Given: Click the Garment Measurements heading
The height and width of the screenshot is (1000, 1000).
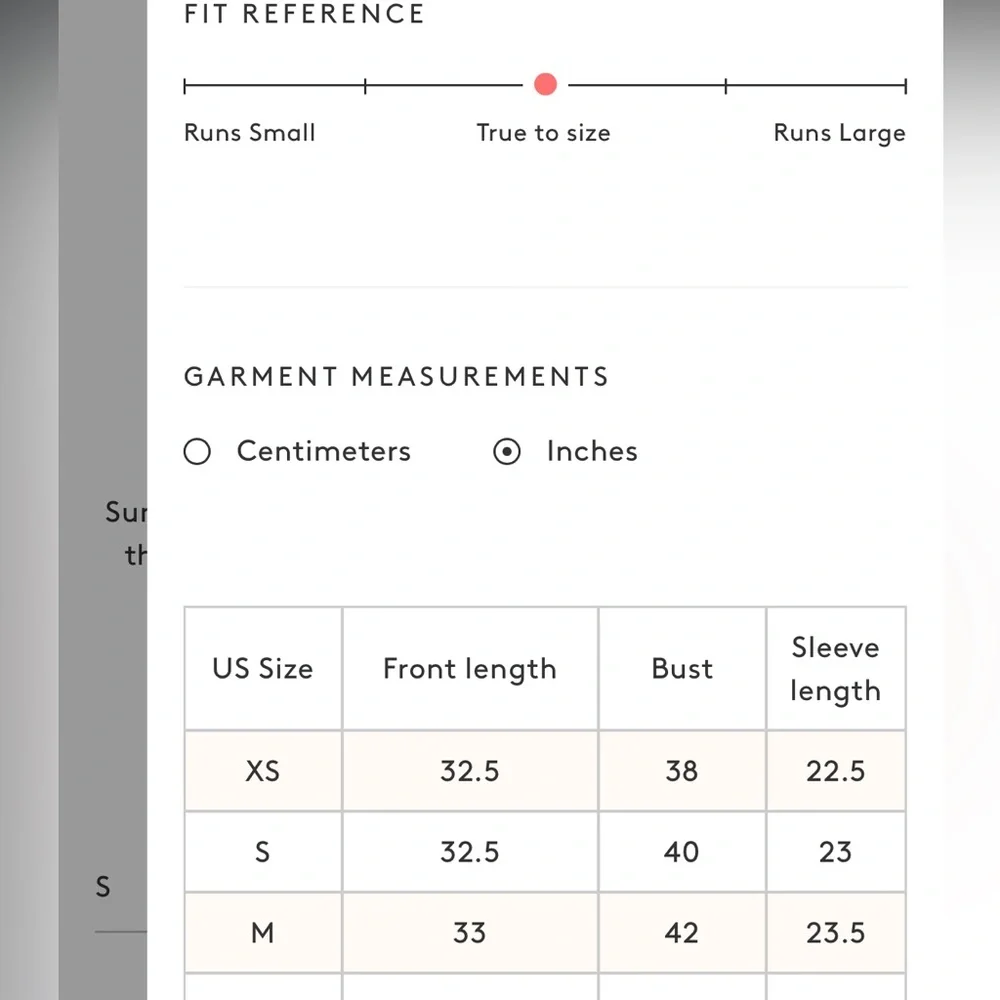Looking at the screenshot, I should 396,376.
